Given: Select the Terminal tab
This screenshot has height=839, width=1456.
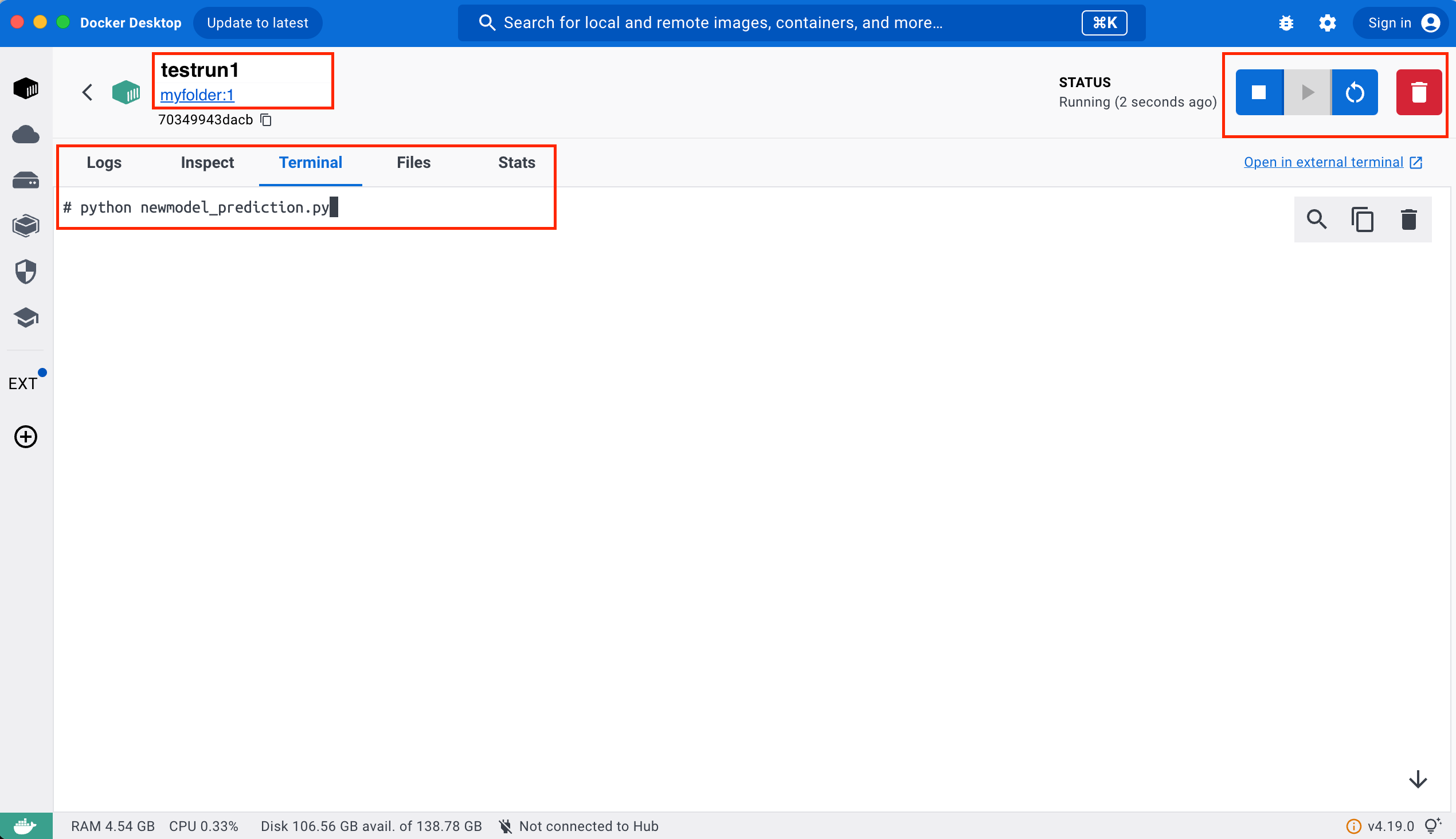Looking at the screenshot, I should point(311,163).
